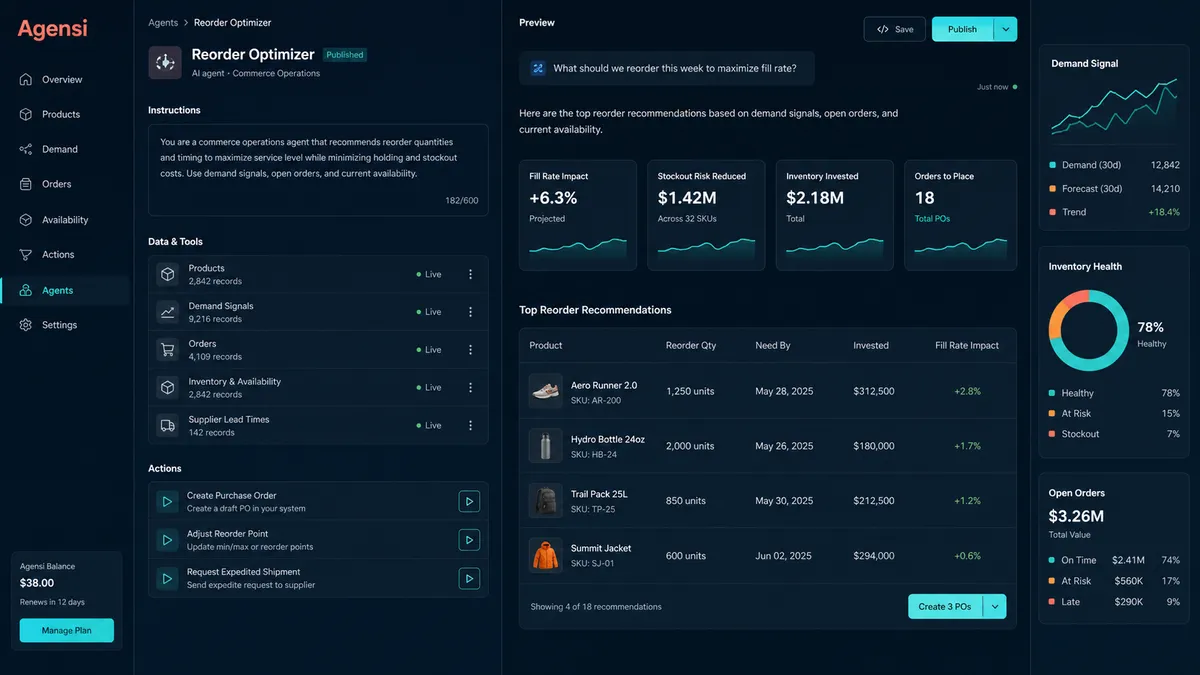Click the Agents icon in sidebar
The height and width of the screenshot is (675, 1200).
point(26,291)
